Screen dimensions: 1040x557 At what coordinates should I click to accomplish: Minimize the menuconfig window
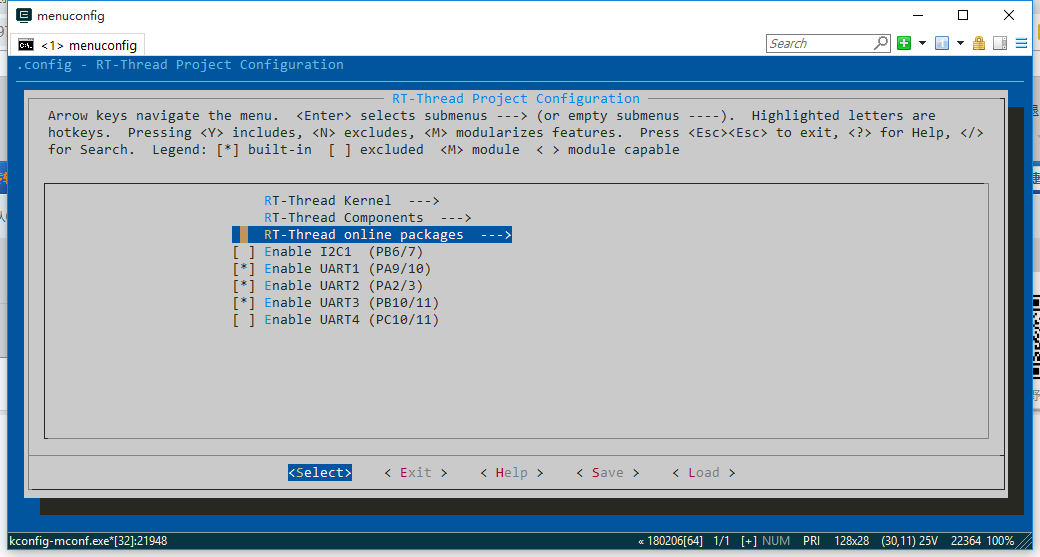point(919,15)
